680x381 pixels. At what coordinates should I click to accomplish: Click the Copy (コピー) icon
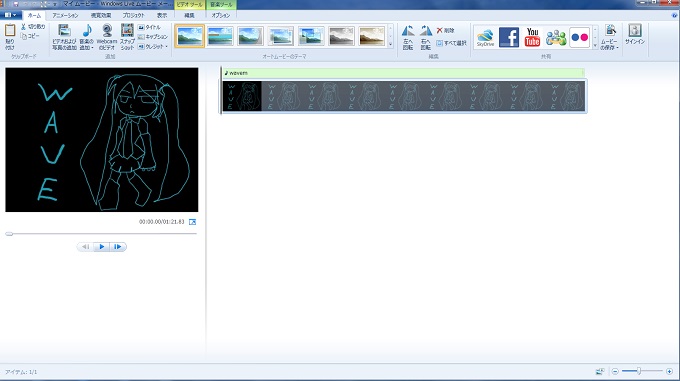pos(24,36)
